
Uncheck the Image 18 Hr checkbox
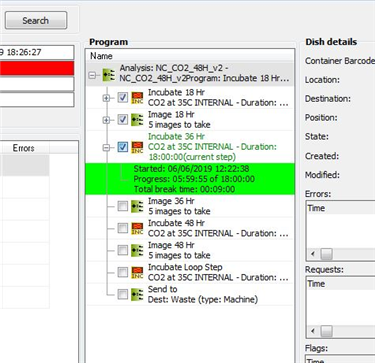123,120
